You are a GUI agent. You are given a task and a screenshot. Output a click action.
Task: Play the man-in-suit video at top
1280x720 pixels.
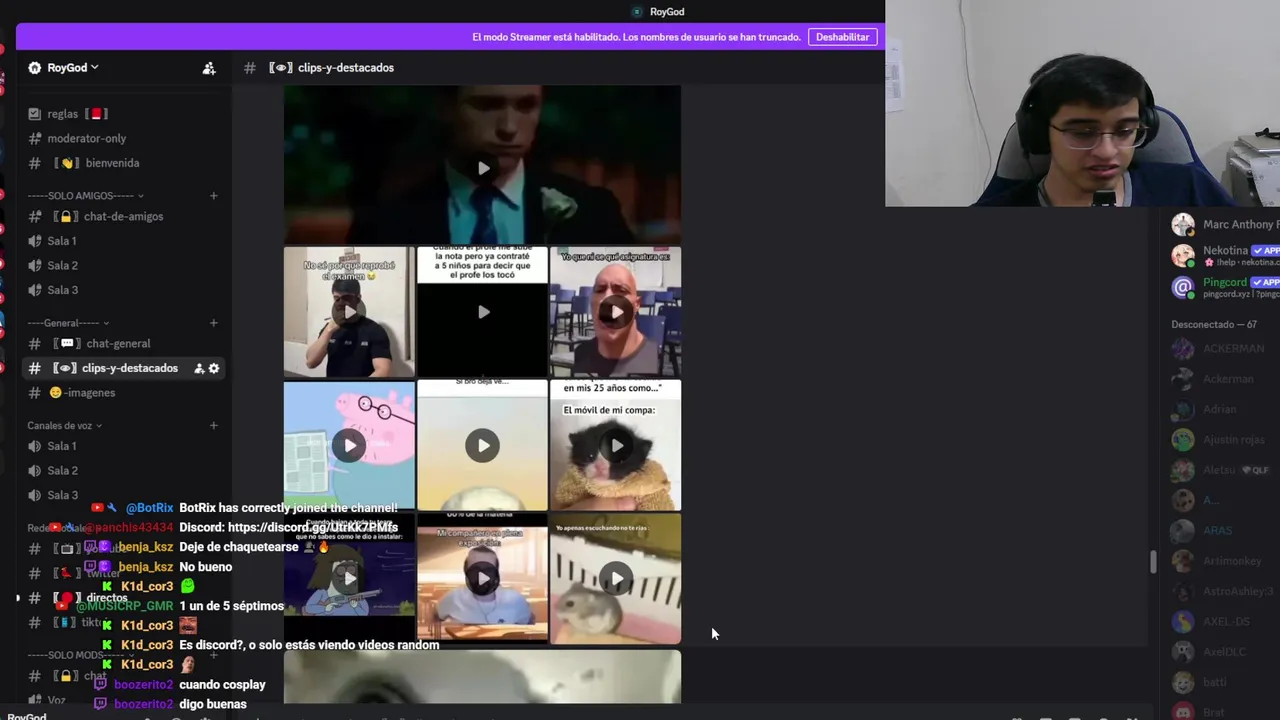coord(483,168)
